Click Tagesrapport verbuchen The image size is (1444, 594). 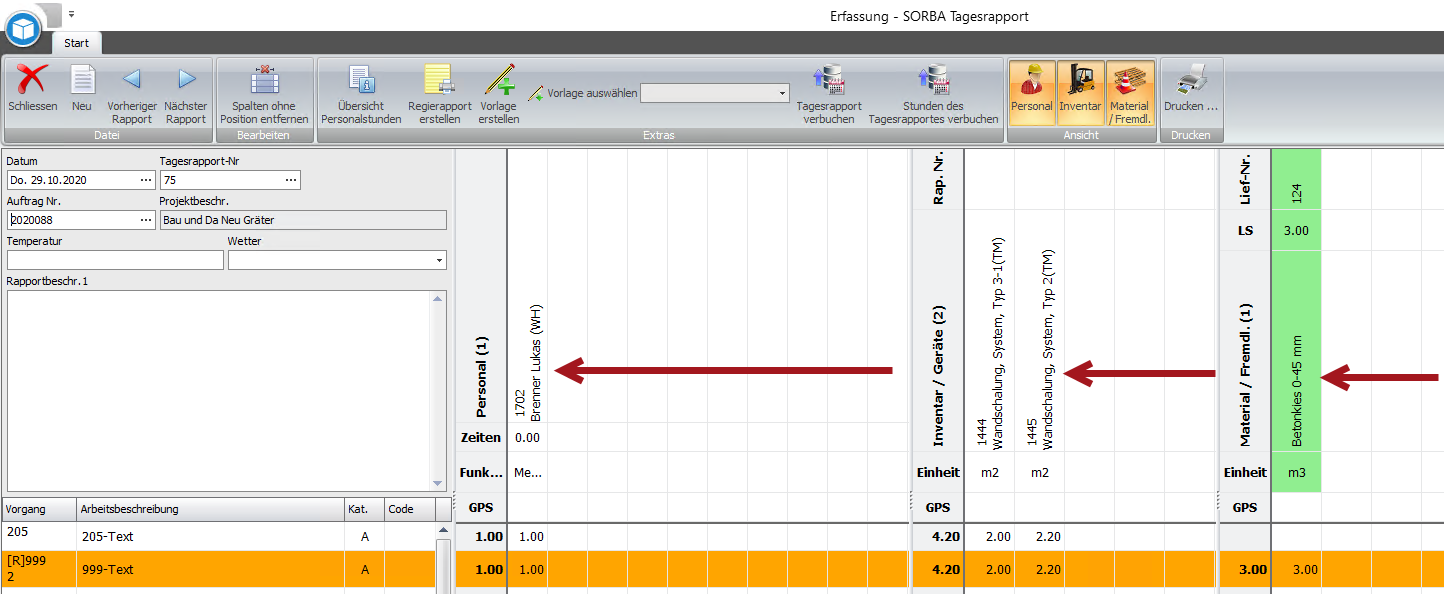(x=829, y=92)
